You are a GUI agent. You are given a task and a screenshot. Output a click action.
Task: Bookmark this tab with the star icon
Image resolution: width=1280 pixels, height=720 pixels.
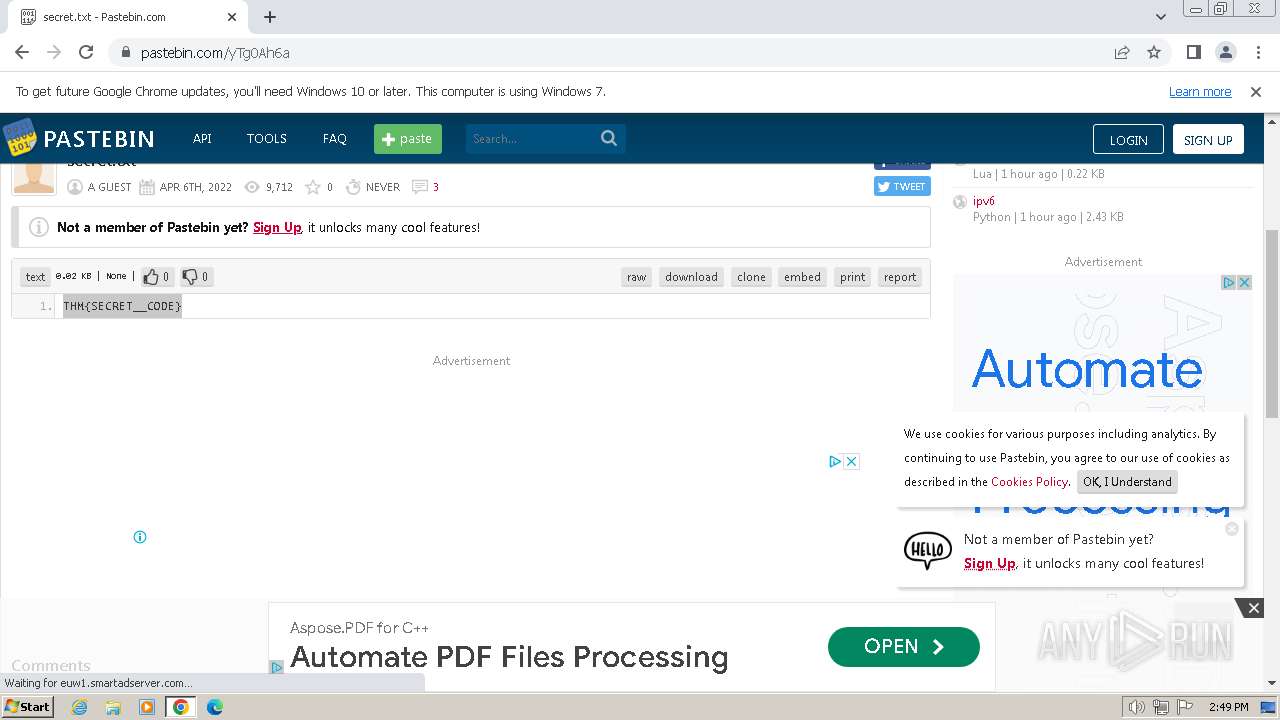[1154, 52]
